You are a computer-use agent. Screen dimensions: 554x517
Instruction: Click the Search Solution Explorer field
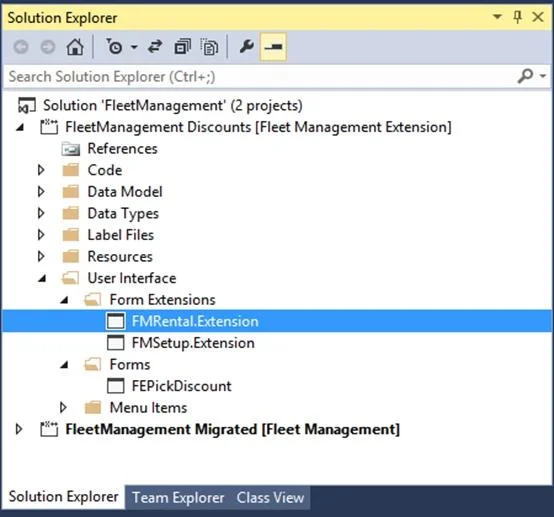click(260, 76)
